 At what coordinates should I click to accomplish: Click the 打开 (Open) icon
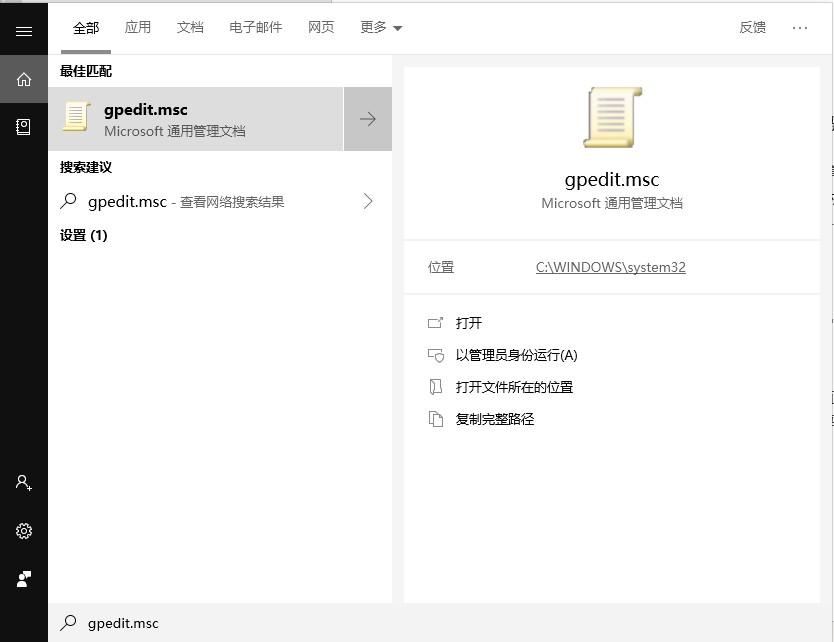tap(437, 323)
